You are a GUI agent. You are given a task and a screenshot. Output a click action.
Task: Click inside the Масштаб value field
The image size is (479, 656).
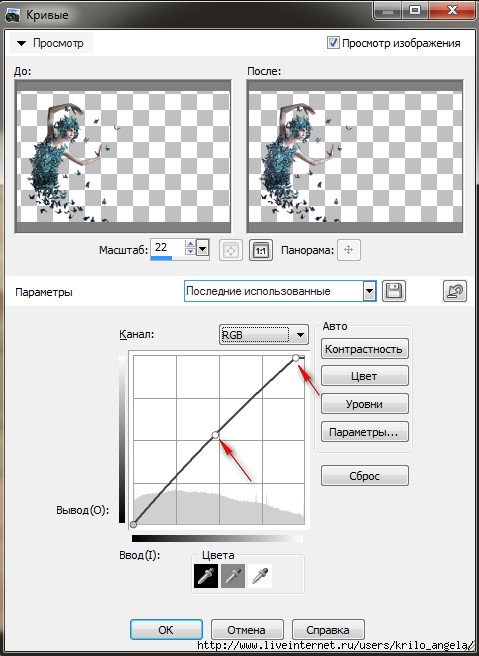tap(168, 247)
